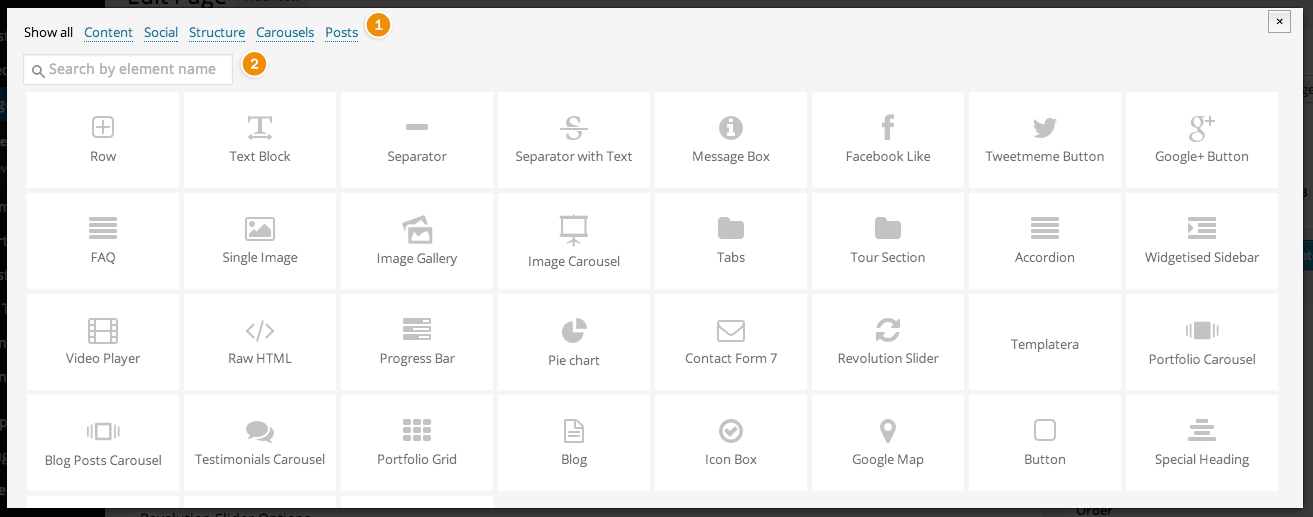
Task: Show only Social elements
Action: coord(161,32)
